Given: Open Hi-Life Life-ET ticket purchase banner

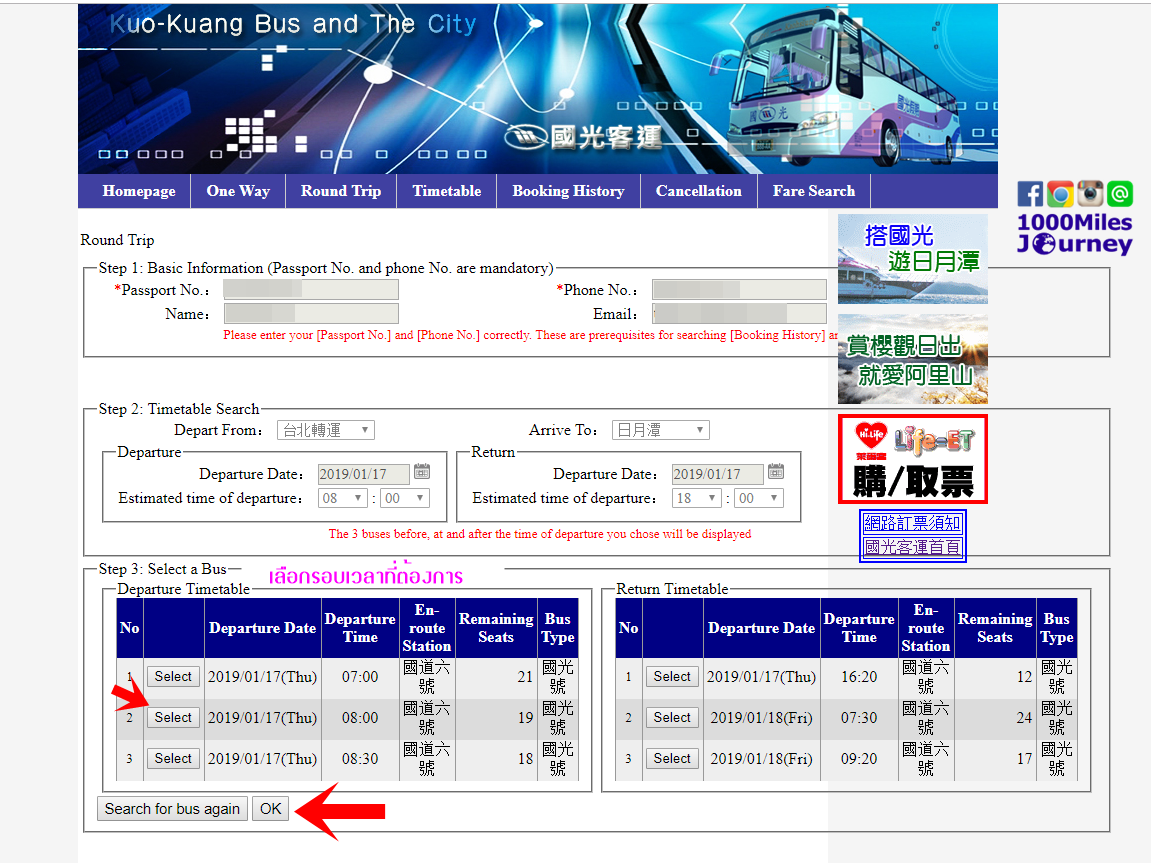Looking at the screenshot, I should pos(912,459).
